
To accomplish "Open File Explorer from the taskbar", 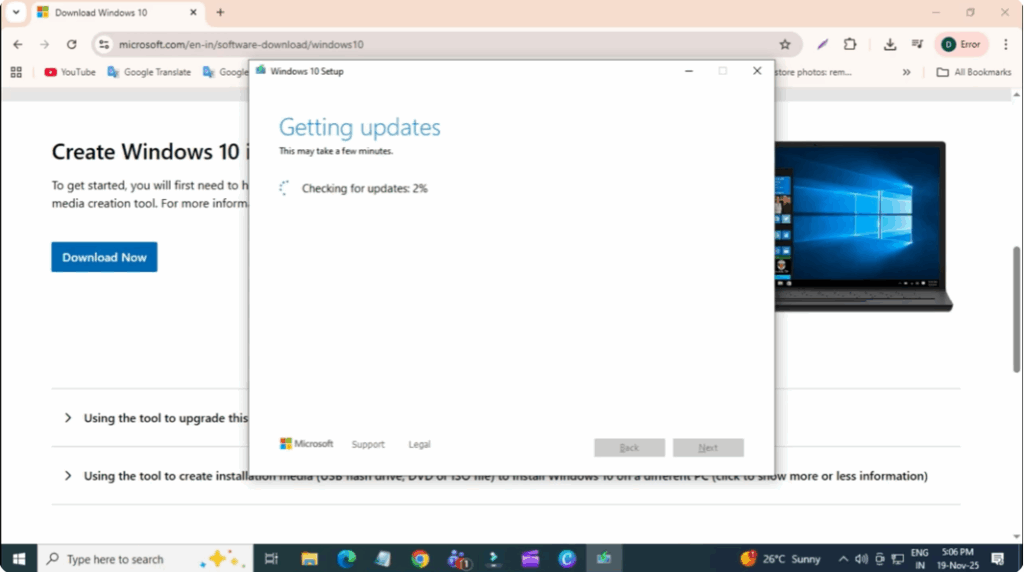I will pyautogui.click(x=309, y=559).
